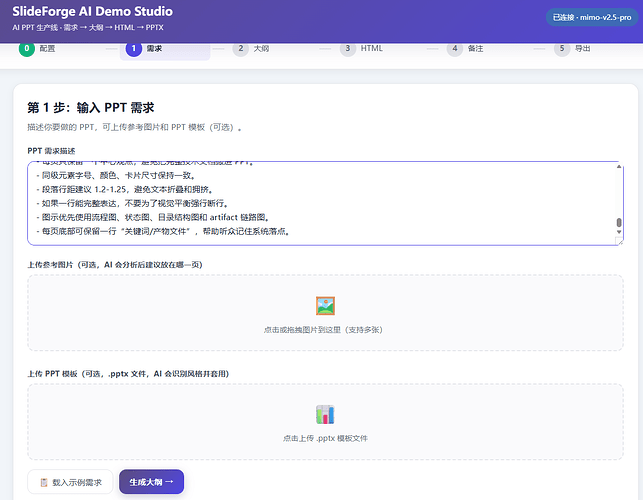Click the line about 每页底部可保留一行
The height and width of the screenshot is (500, 643).
164,231
